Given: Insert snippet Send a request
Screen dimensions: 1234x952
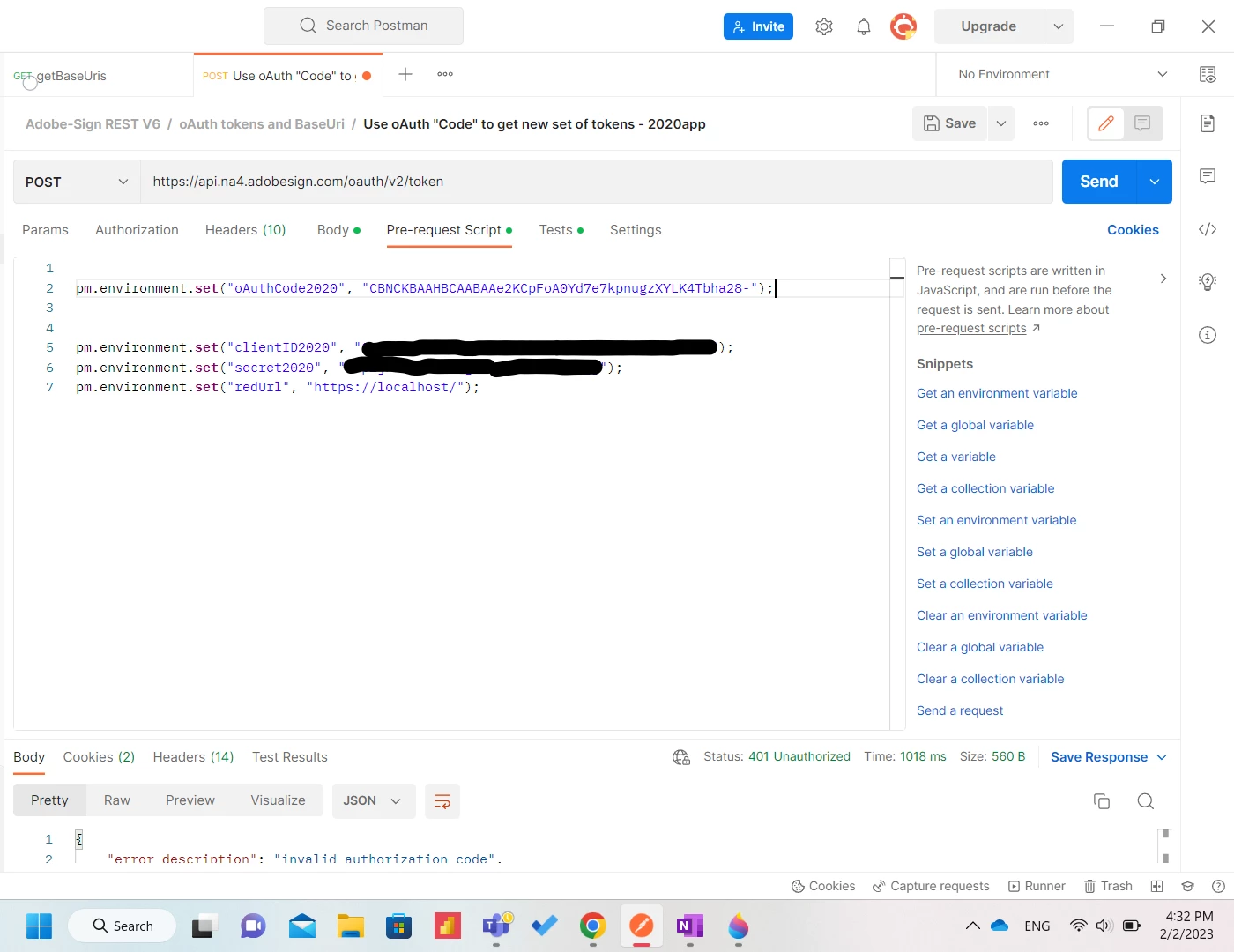Looking at the screenshot, I should click(x=960, y=710).
